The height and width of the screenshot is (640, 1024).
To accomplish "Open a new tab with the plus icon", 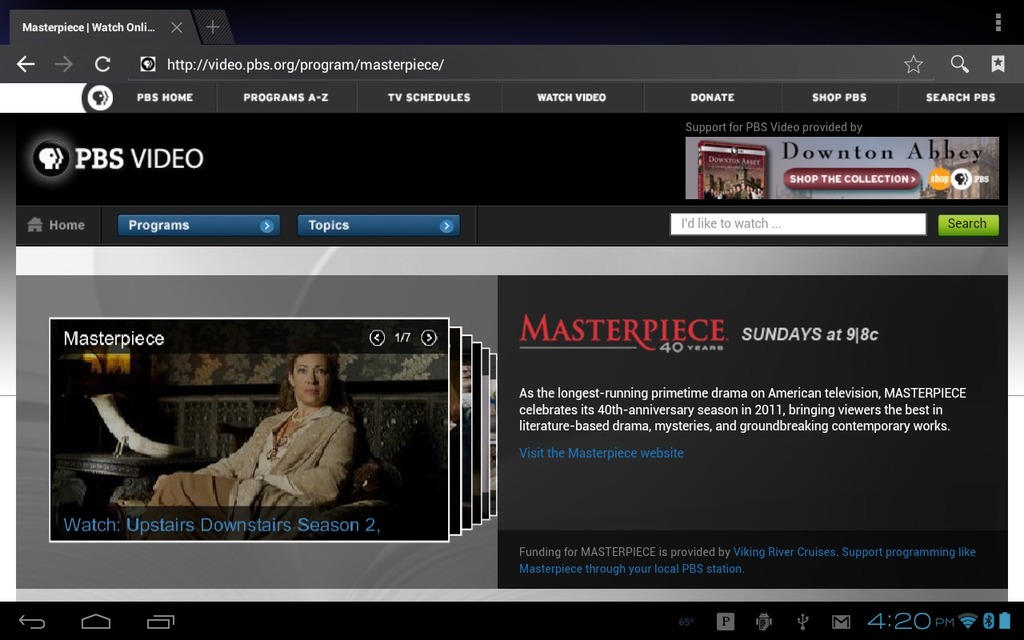I will pyautogui.click(x=212, y=27).
